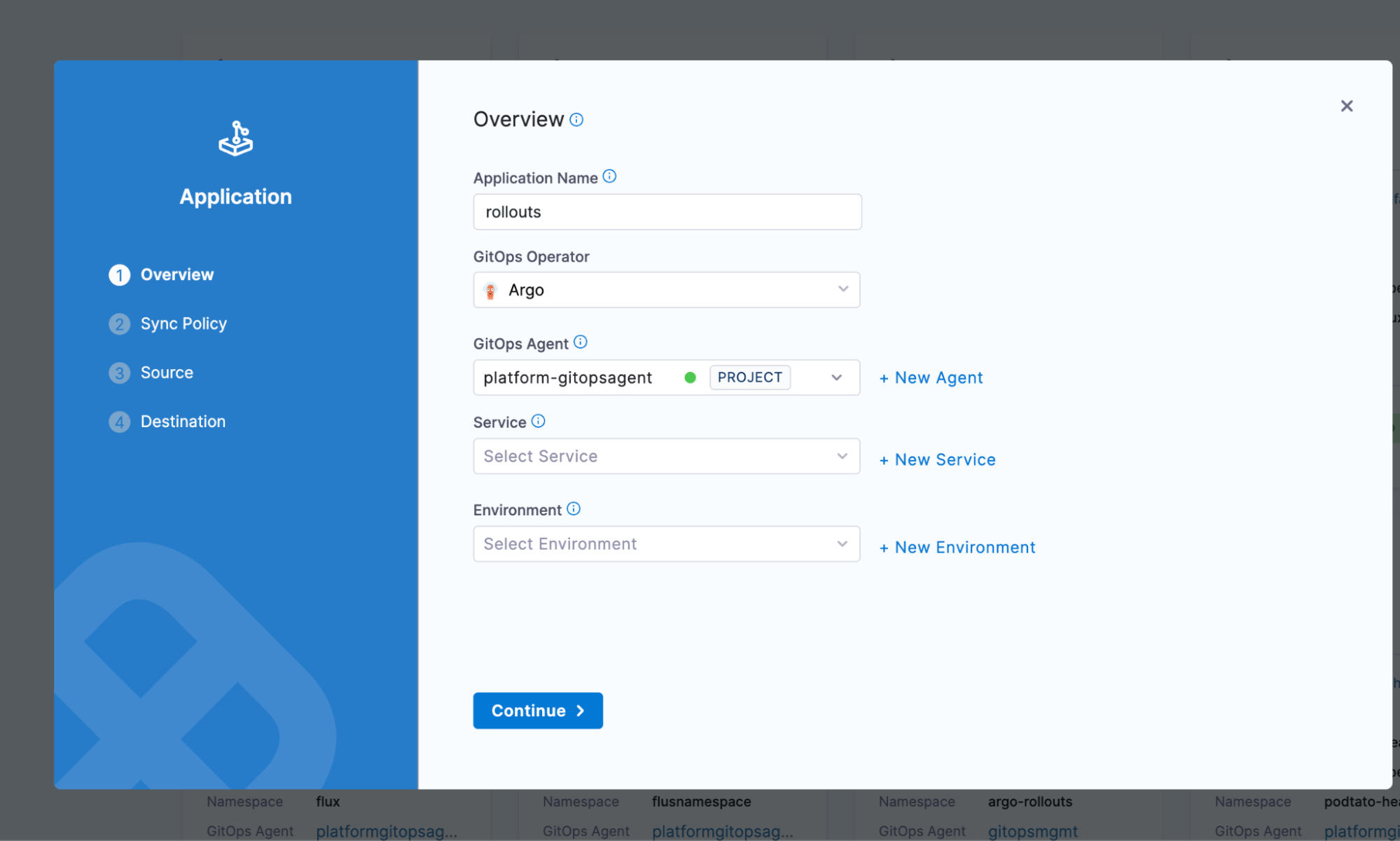The width and height of the screenshot is (1400, 841).
Task: Open the Select Environment dropdown
Action: click(x=666, y=543)
